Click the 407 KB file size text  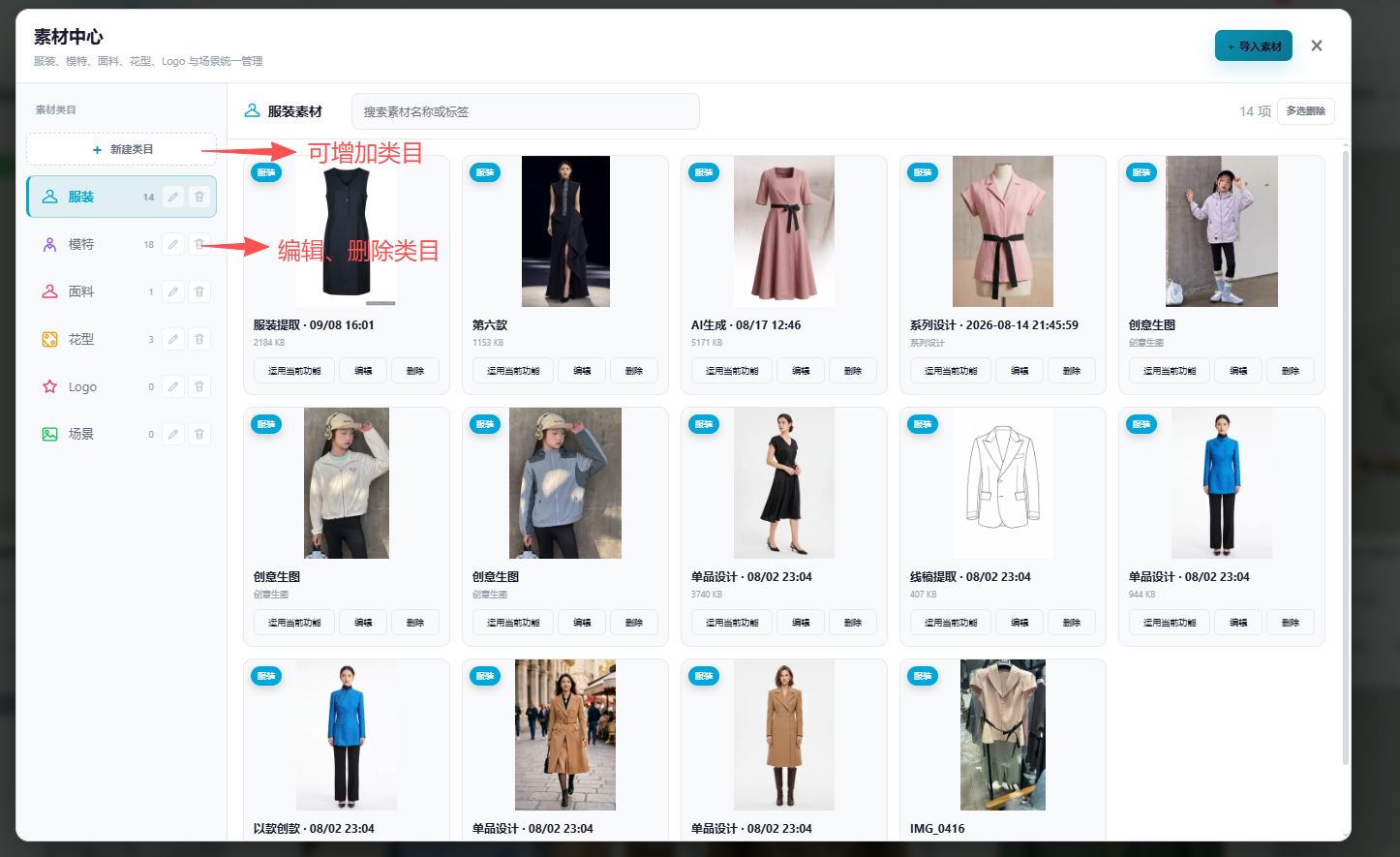[924, 595]
